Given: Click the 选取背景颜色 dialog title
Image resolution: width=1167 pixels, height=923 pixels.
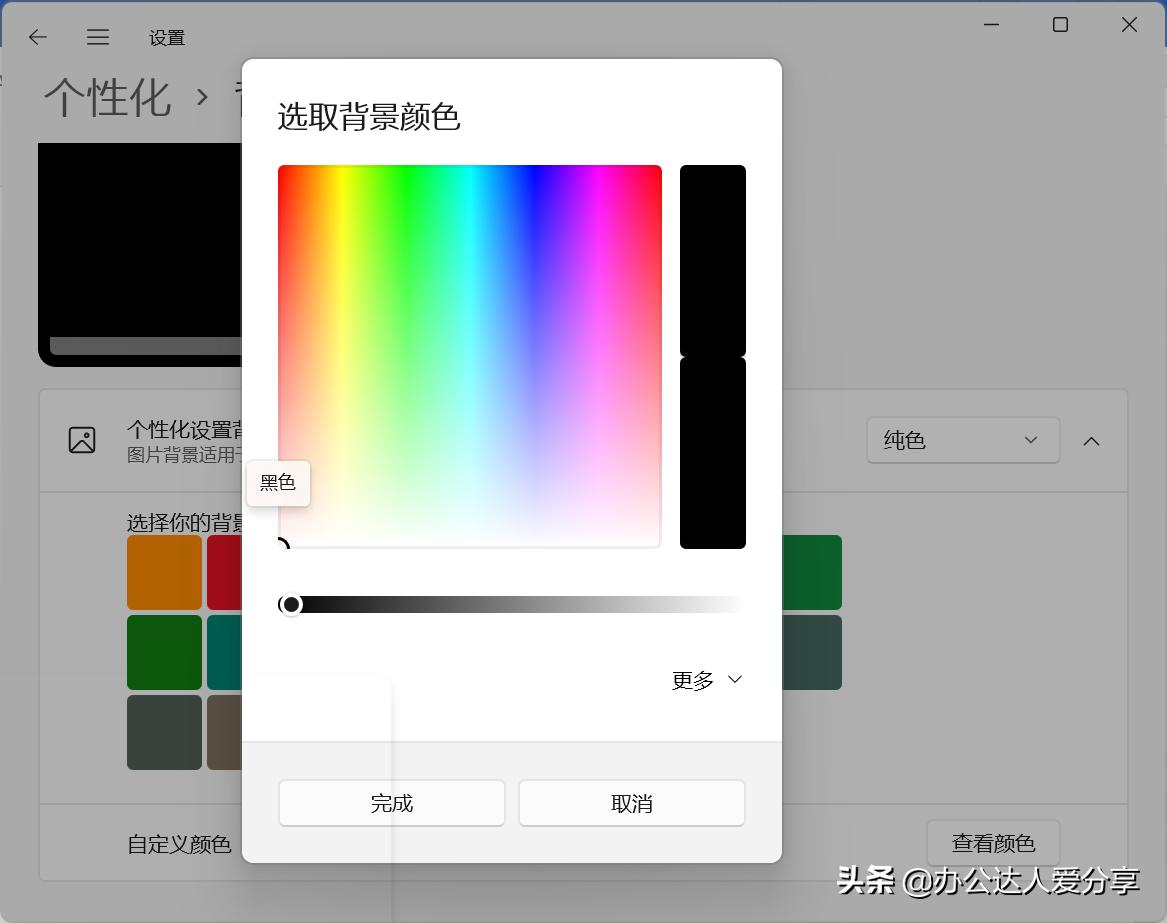Looking at the screenshot, I should coord(369,118).
